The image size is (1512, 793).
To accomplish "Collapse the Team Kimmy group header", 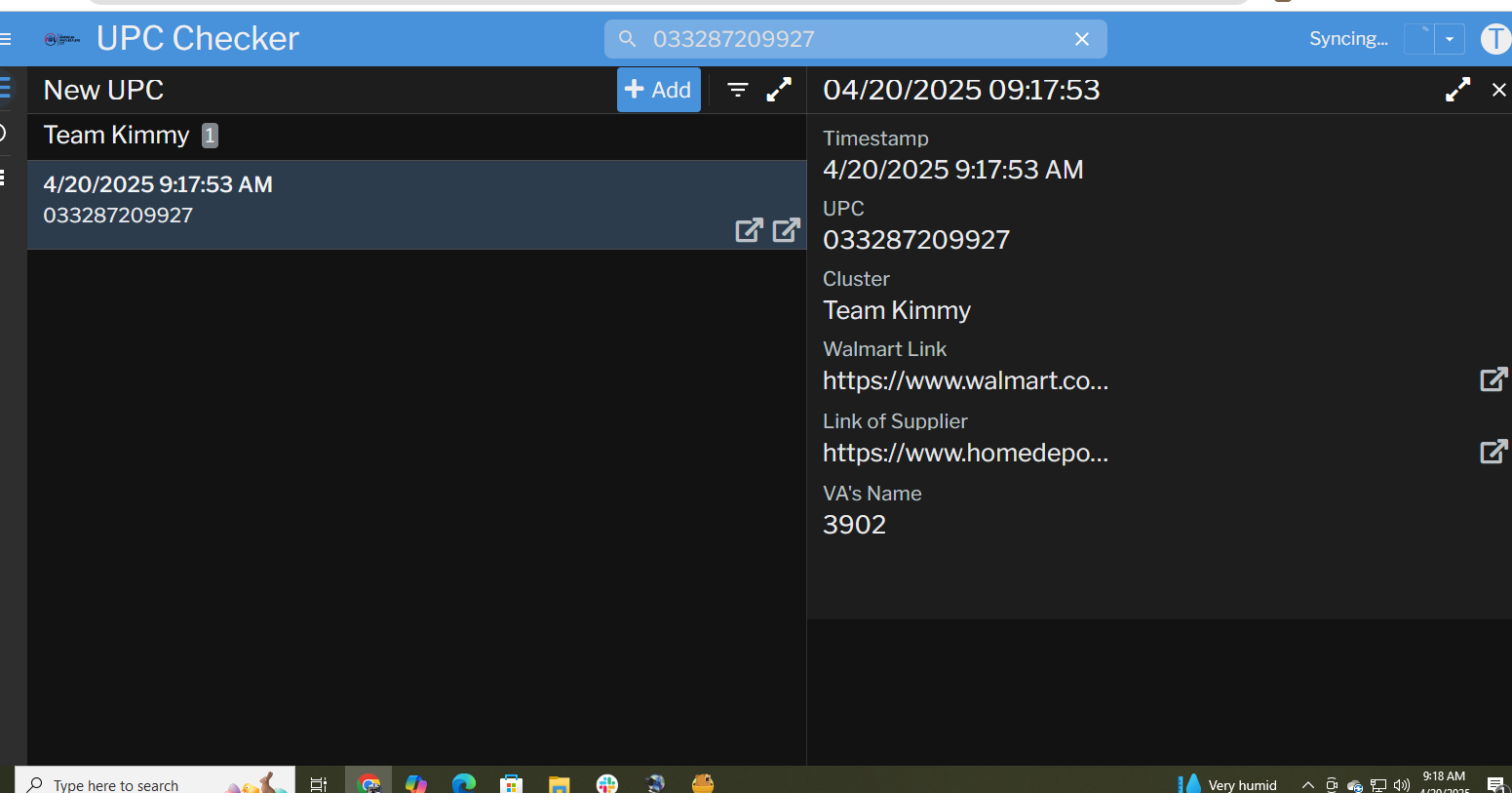I will coord(117,136).
